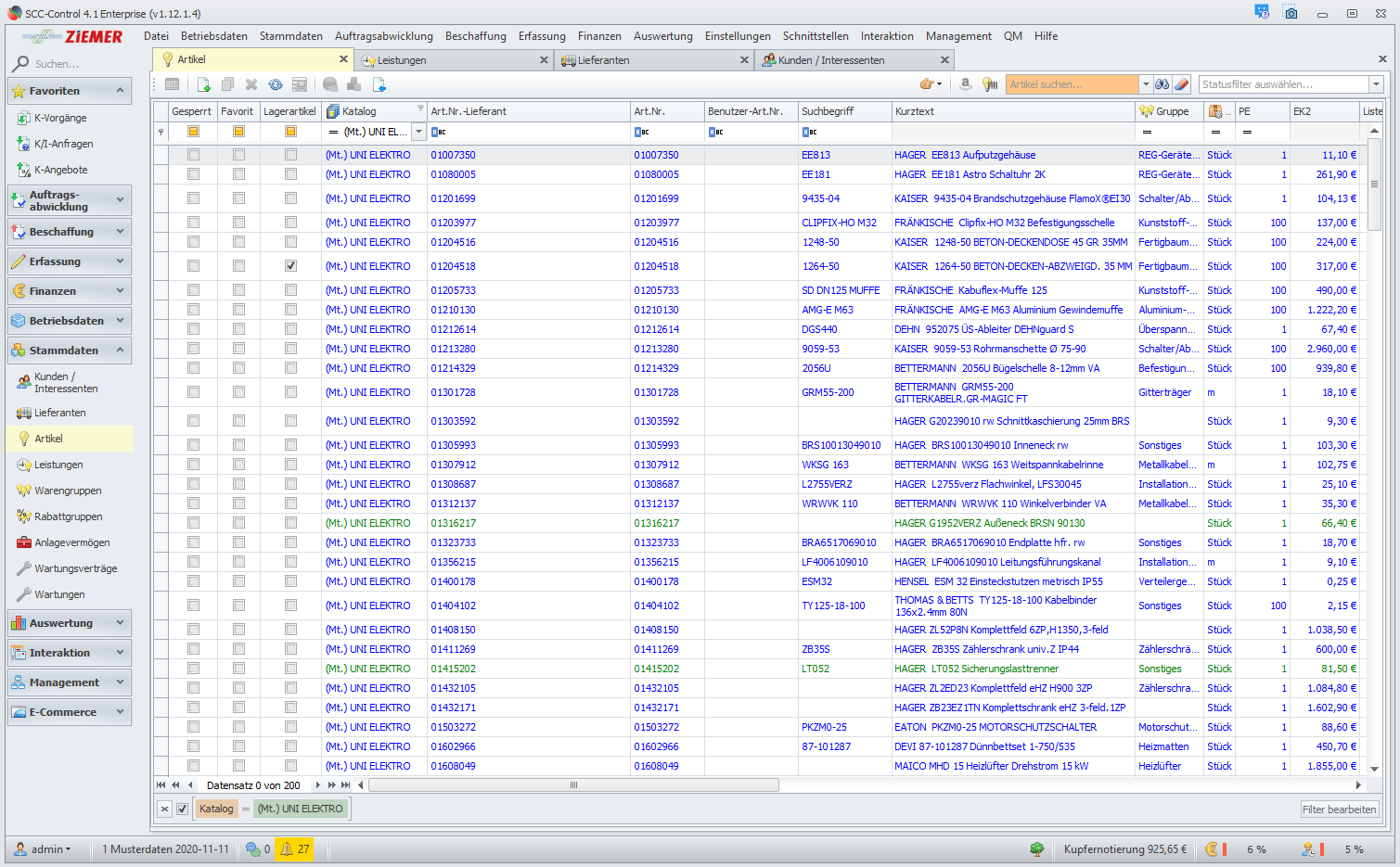Switch to the Lieferanten tab

[x=603, y=60]
